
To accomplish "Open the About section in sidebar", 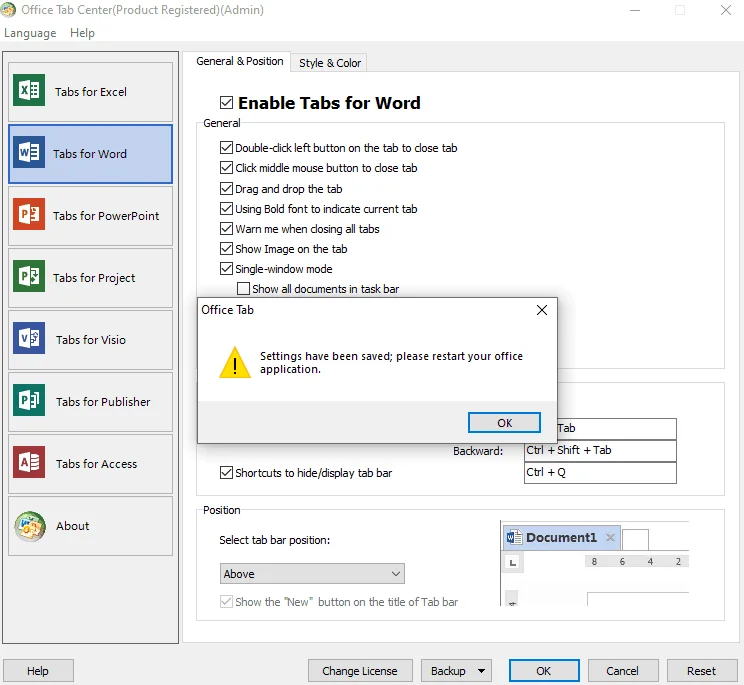I will click(x=90, y=526).
